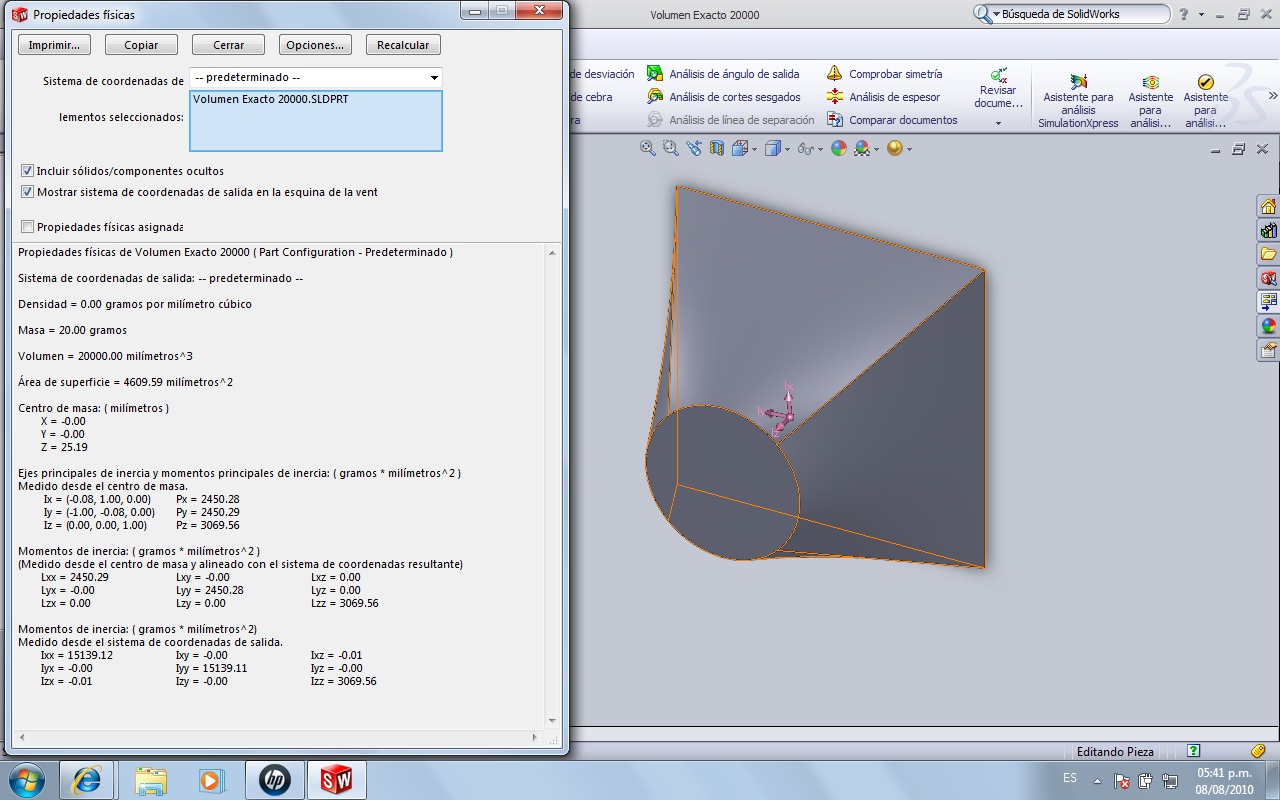Viewport: 1280px width, 800px height.
Task: Toggle Mostrar sistema de coordenadas de salida checkbox
Action: tap(27, 192)
